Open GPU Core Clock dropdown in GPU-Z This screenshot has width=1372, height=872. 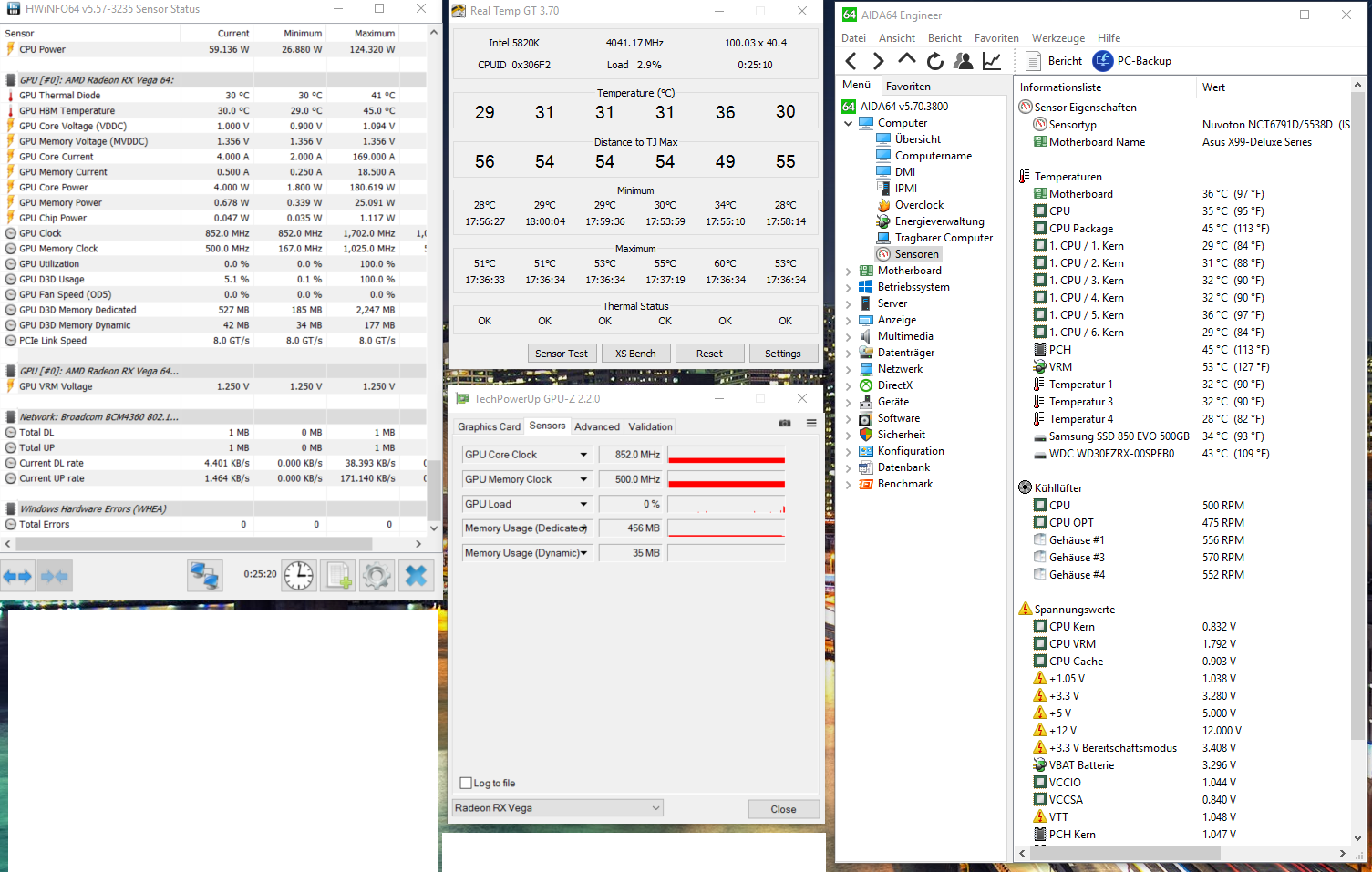click(x=583, y=455)
